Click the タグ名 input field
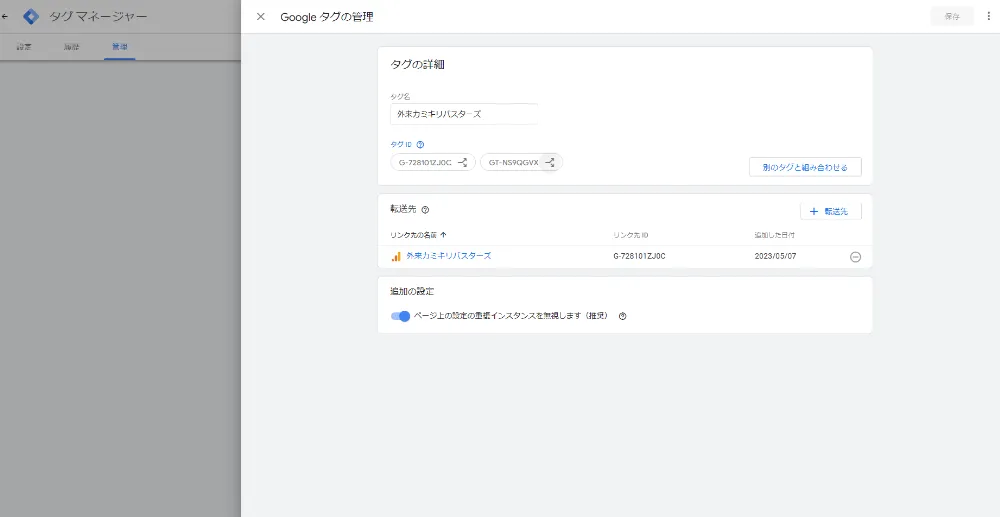1000x517 pixels. [x=464, y=114]
